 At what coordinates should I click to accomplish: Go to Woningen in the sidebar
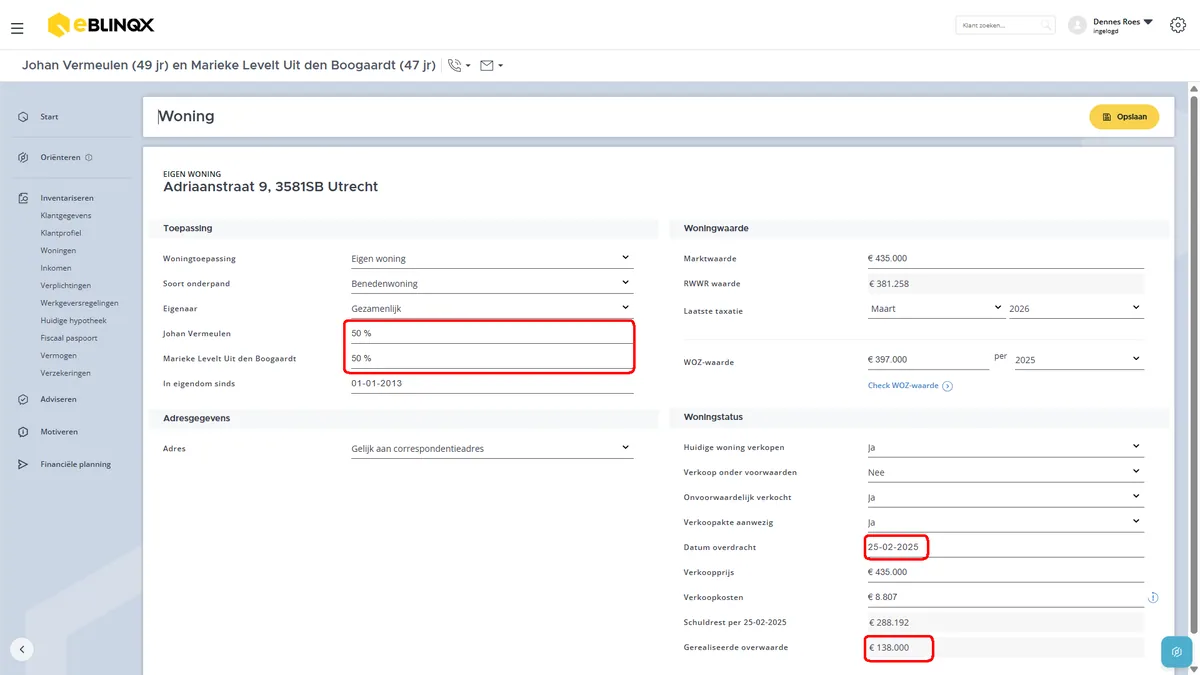pos(58,251)
